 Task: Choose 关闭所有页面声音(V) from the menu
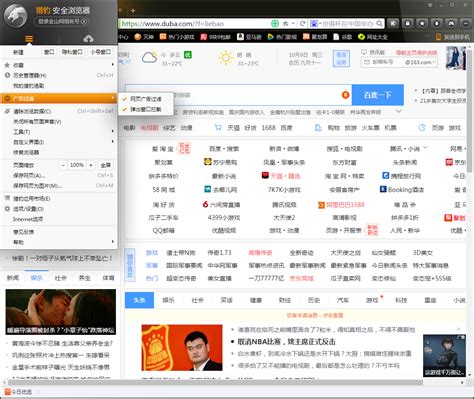click(x=59, y=122)
